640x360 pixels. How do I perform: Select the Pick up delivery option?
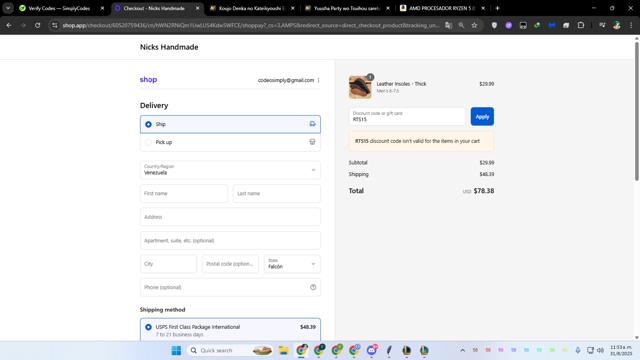coord(230,142)
